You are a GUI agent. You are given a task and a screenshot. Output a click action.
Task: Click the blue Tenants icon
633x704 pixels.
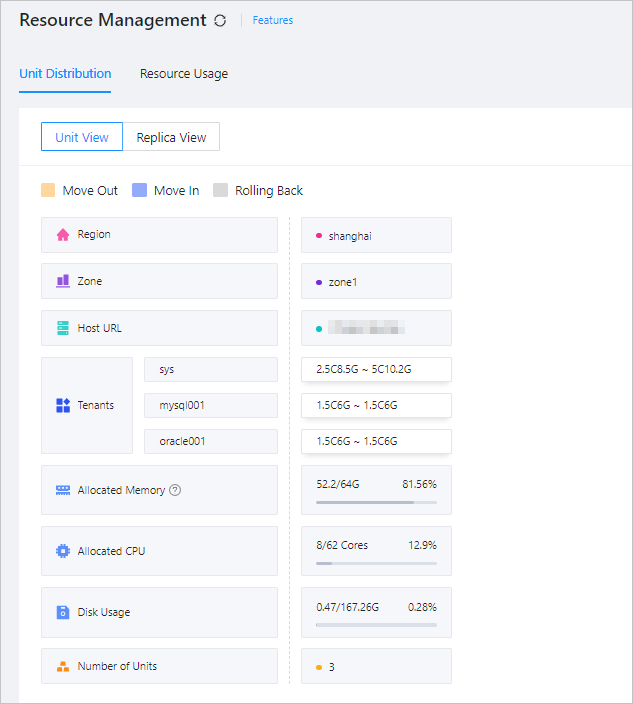click(62, 406)
